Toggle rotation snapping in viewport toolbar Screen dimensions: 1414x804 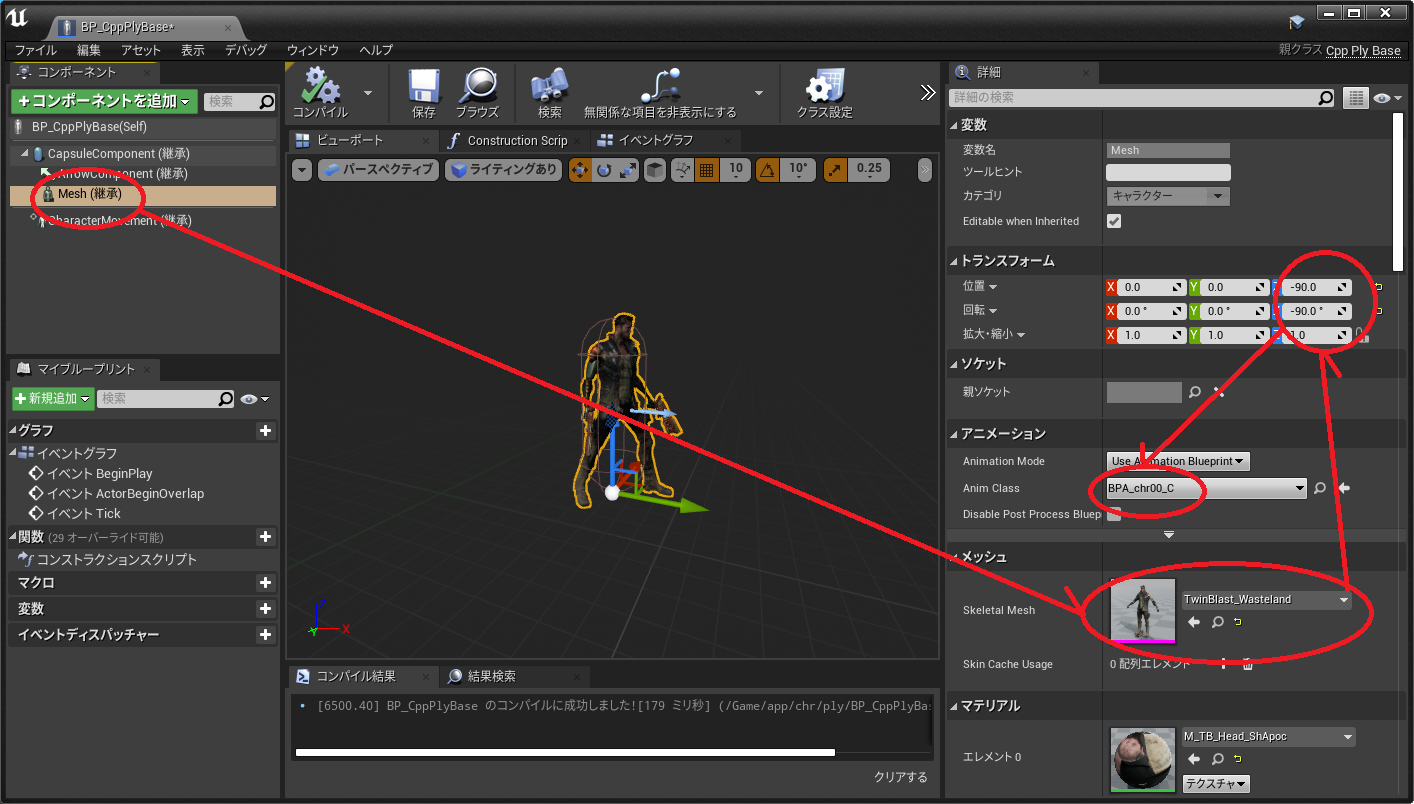(767, 170)
